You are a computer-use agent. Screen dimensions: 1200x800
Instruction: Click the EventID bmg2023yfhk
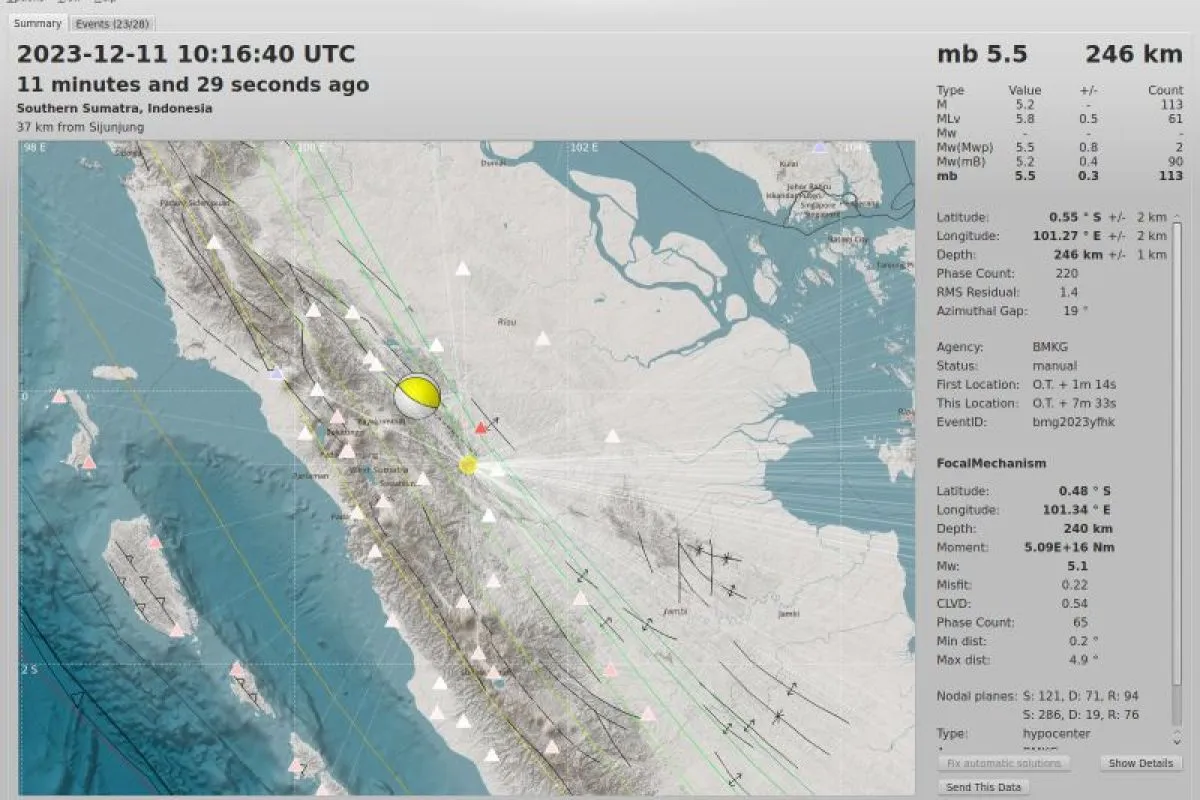tap(1073, 422)
